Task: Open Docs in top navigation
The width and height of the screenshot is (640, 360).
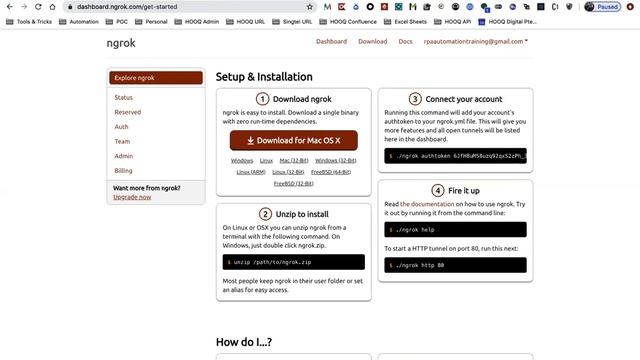Action: point(405,41)
